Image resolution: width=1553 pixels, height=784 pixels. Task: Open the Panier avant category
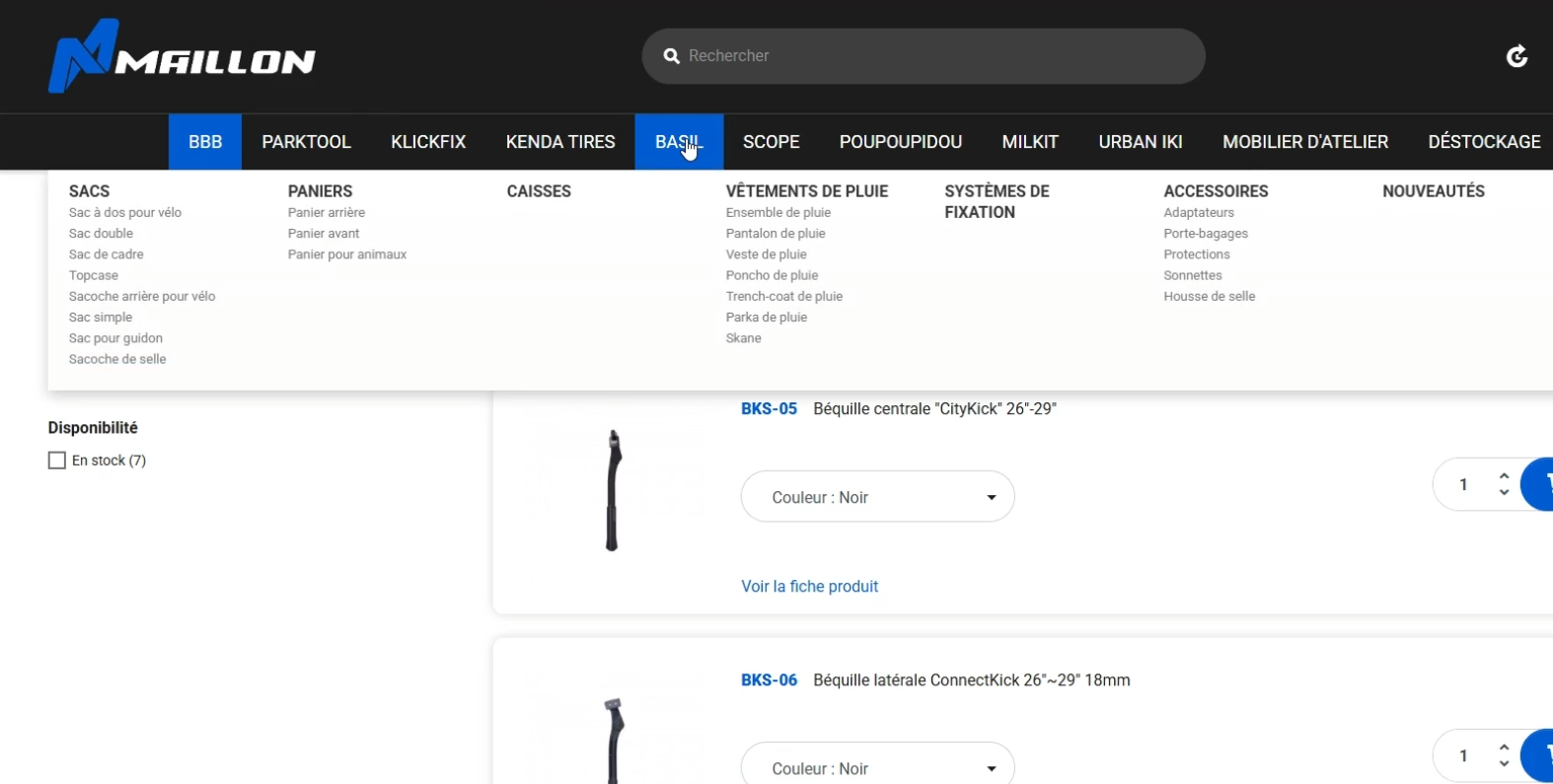pyautogui.click(x=324, y=234)
